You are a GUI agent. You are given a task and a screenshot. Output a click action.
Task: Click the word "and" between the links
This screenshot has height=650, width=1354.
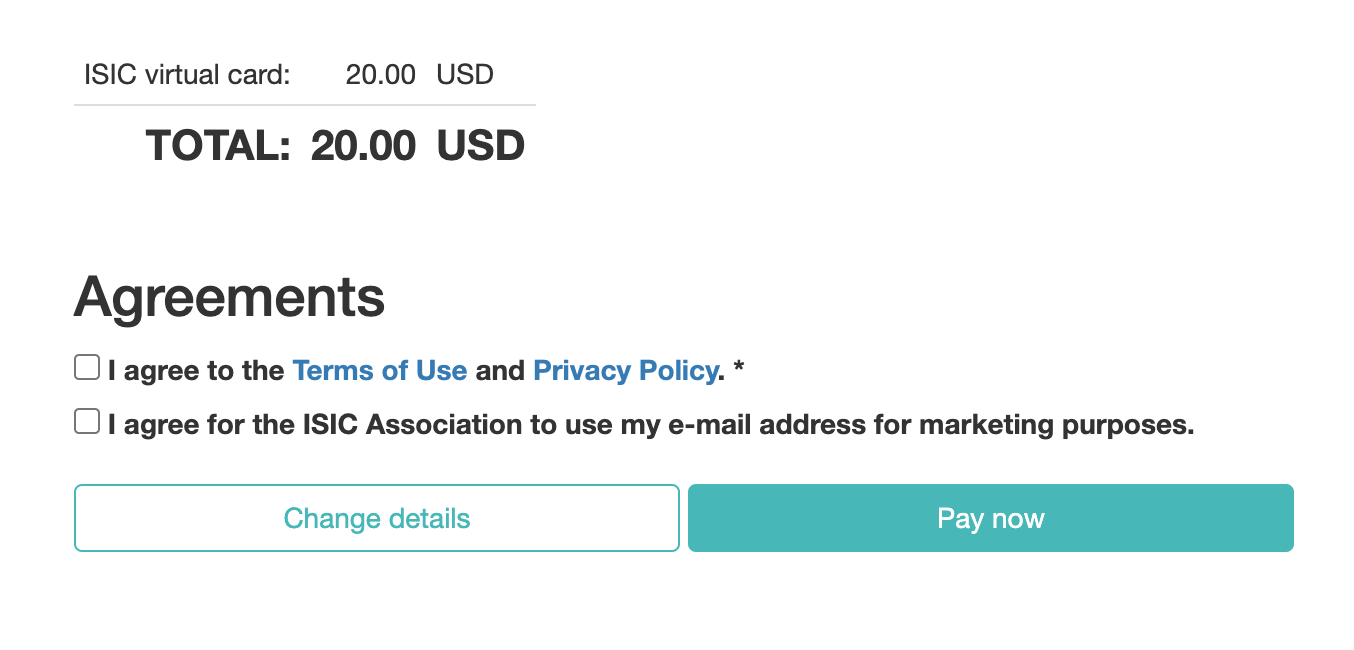click(x=500, y=371)
